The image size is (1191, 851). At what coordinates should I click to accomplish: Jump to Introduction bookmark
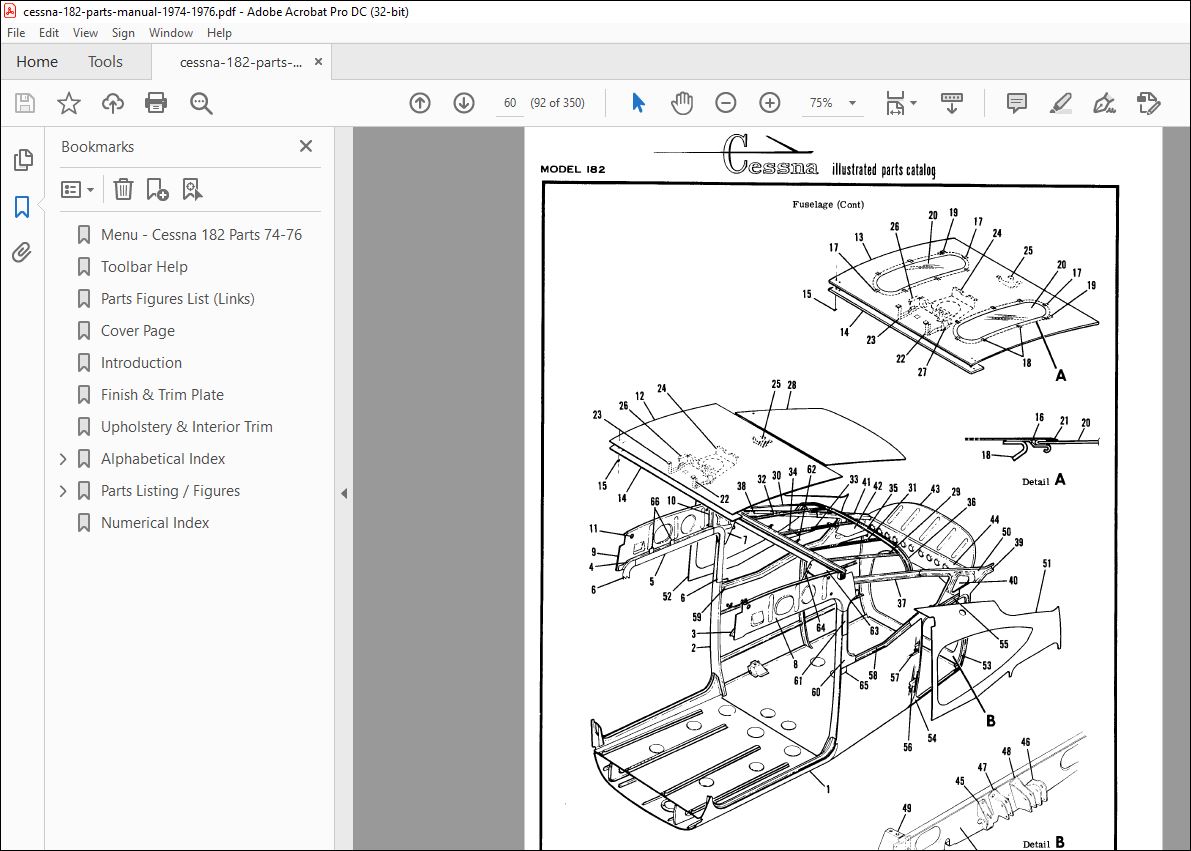[x=141, y=362]
